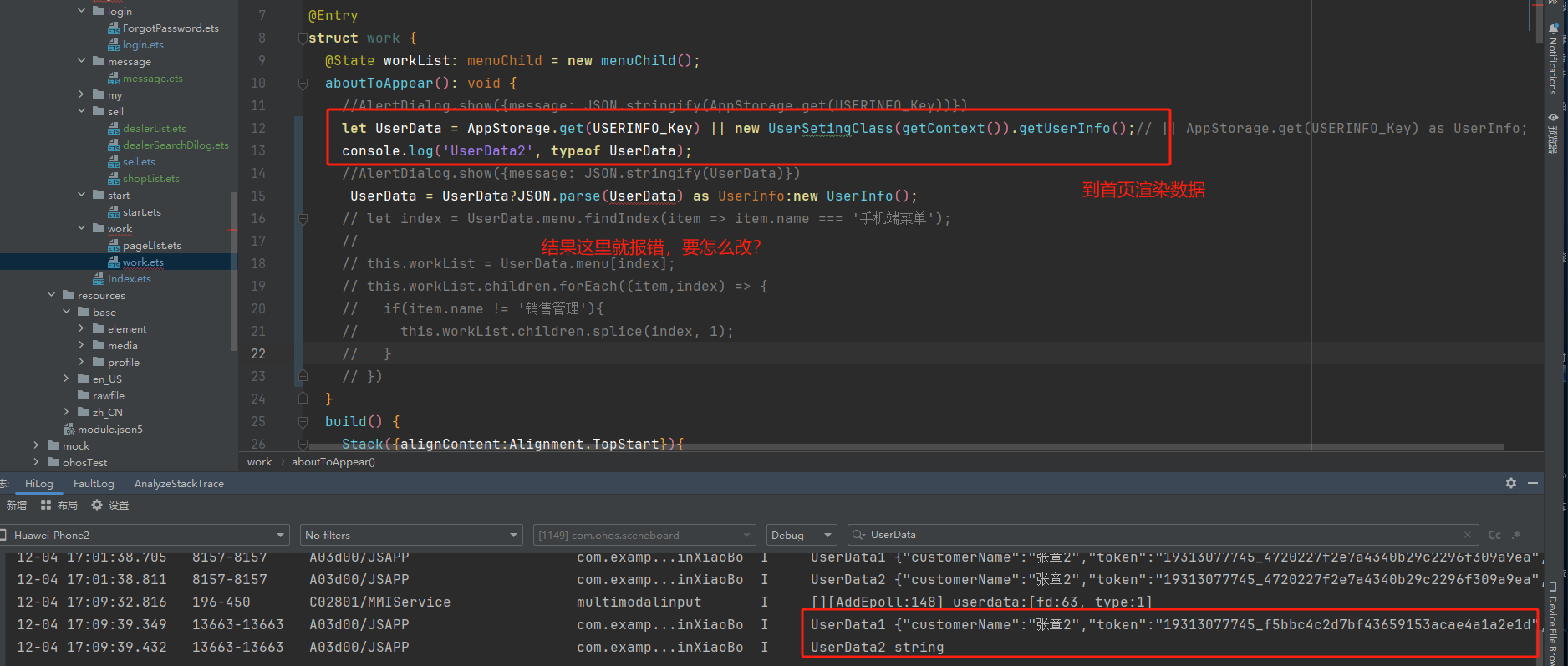Open com.ohos.sceneboard process dropdown
1568x666 pixels.
(644, 535)
